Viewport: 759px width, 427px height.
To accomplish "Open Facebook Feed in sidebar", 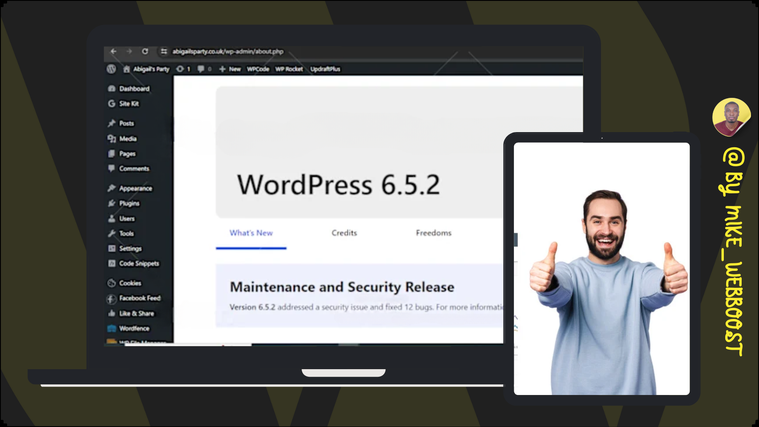I will (134, 298).
